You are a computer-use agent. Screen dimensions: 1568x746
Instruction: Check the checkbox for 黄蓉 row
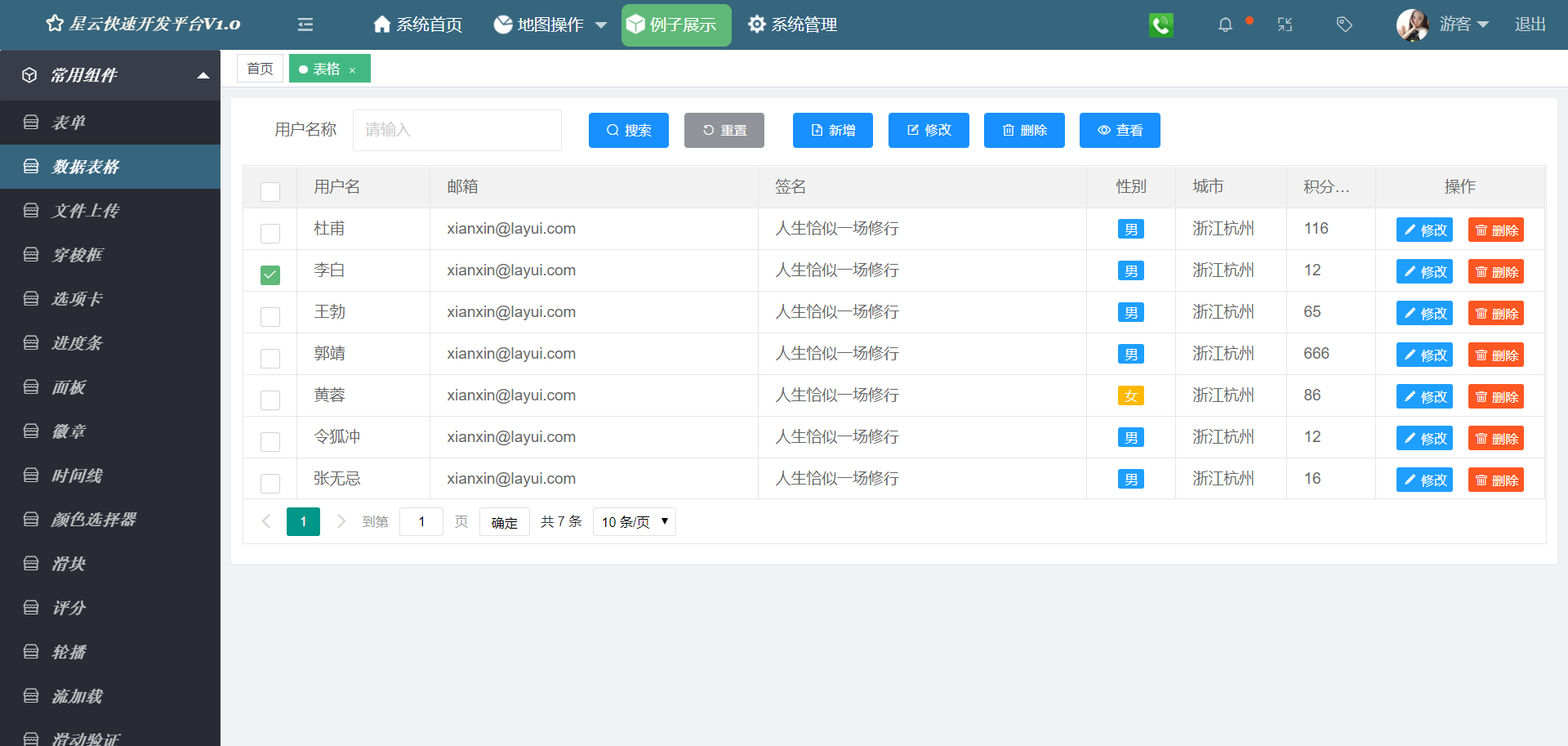[x=270, y=400]
